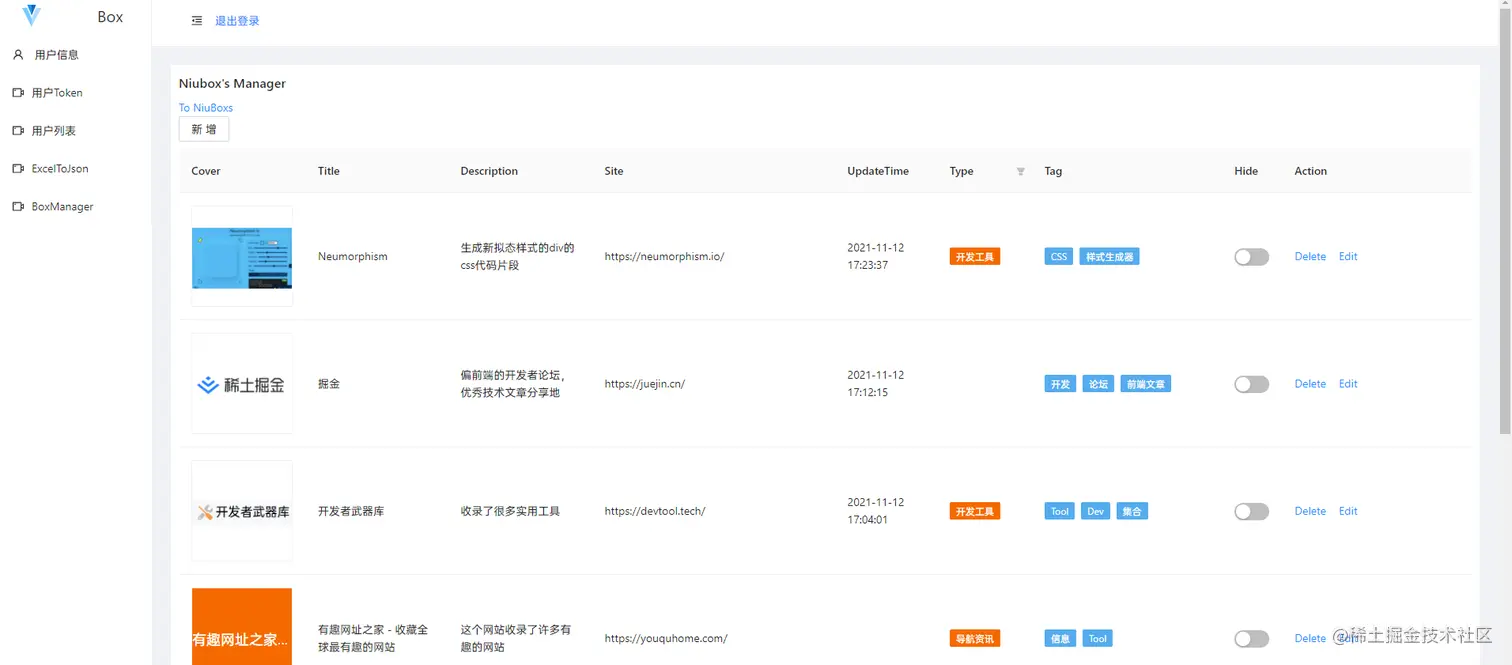Click the 前端文章 tag
1512x665 pixels.
(x=1145, y=384)
